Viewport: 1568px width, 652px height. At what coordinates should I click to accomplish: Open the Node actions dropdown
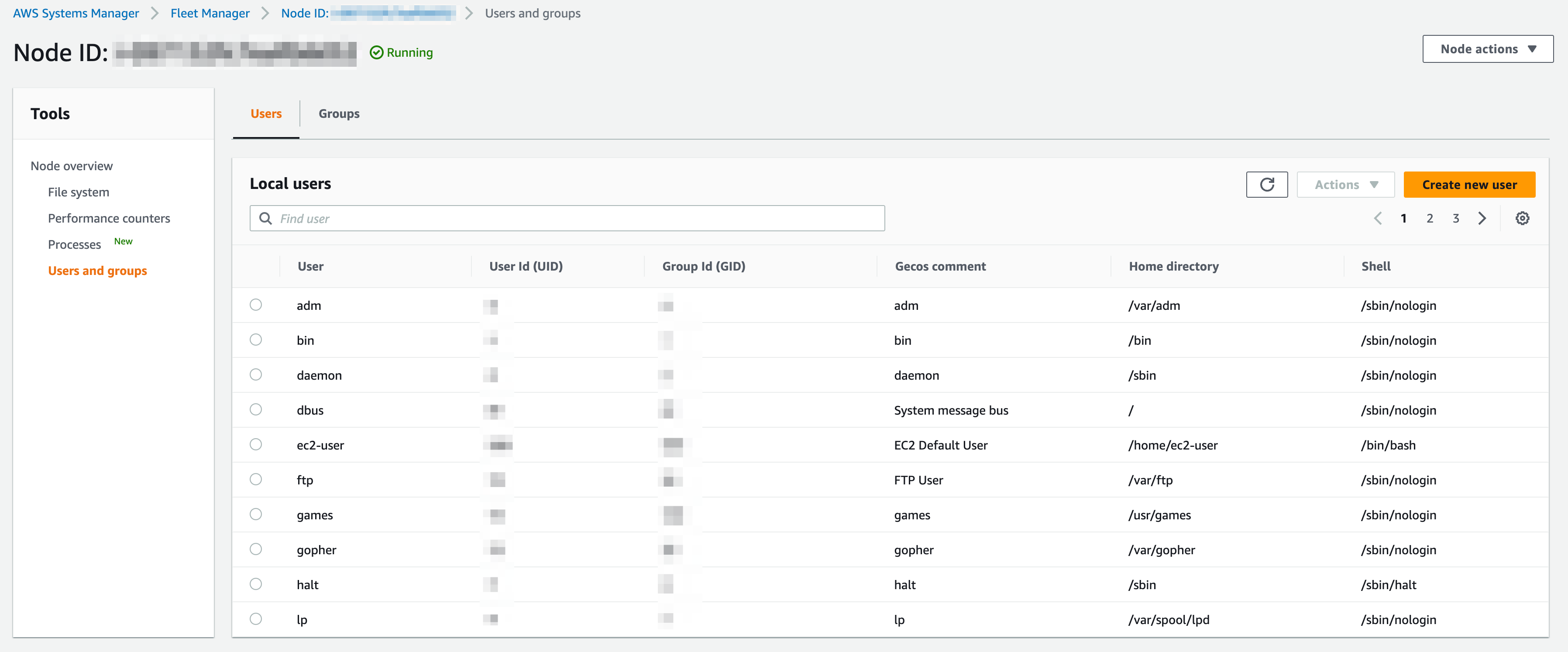click(x=1487, y=49)
